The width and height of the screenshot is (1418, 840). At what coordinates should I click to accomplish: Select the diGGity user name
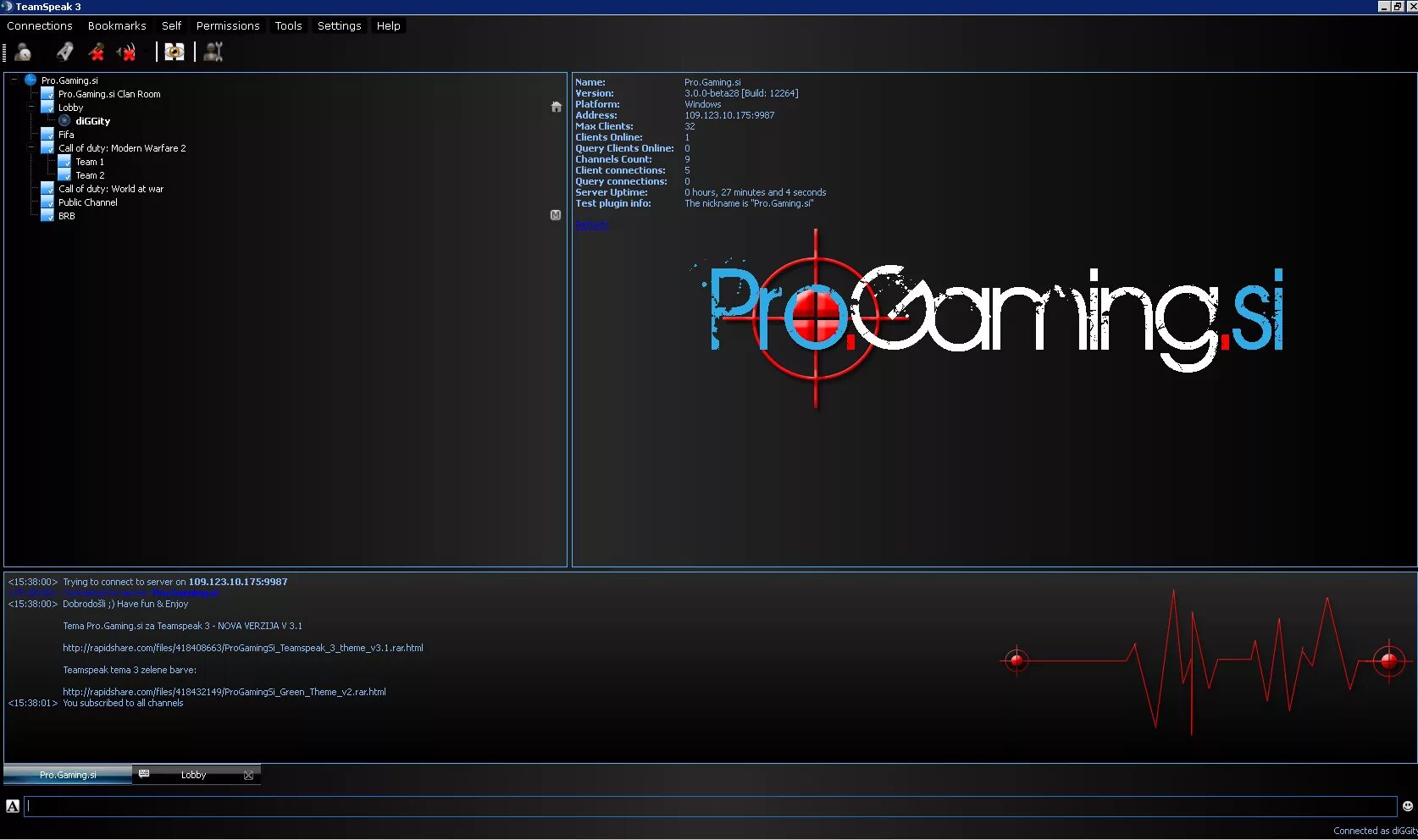[93, 121]
